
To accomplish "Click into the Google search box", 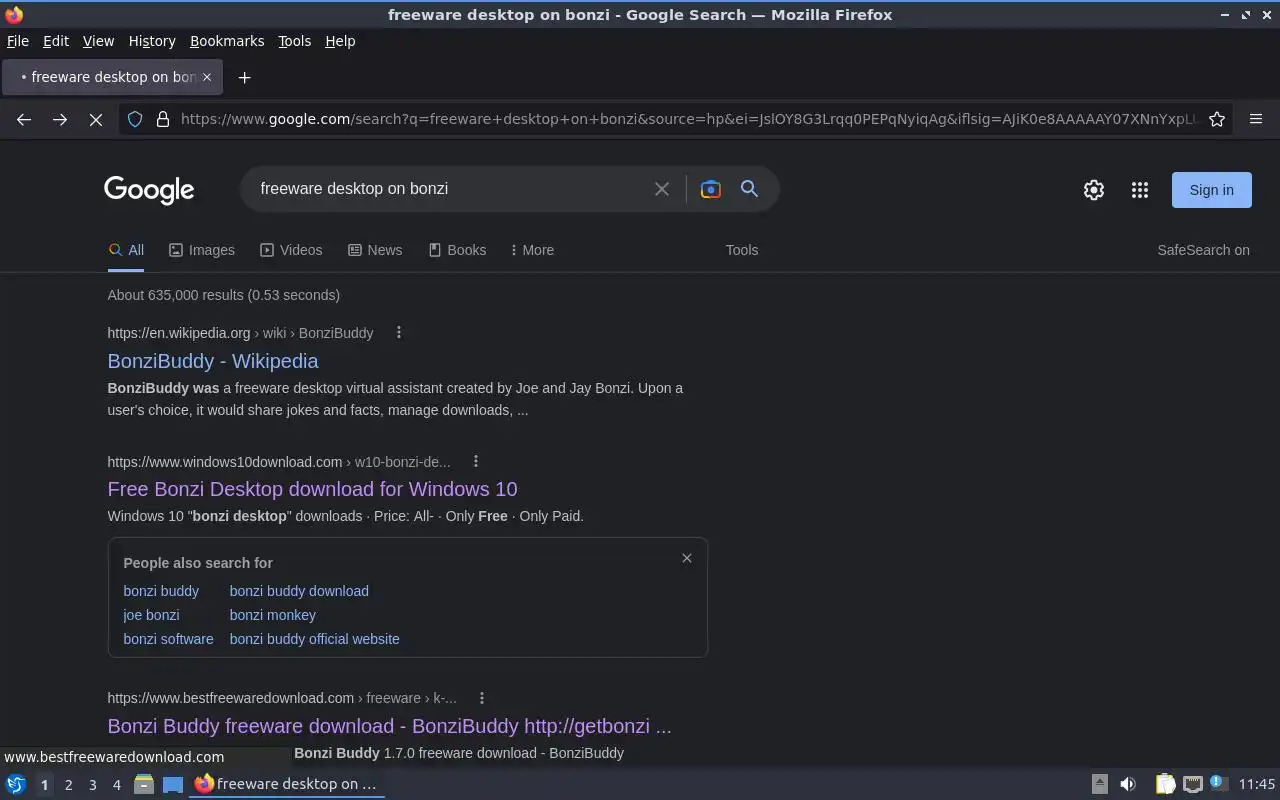I will point(450,189).
